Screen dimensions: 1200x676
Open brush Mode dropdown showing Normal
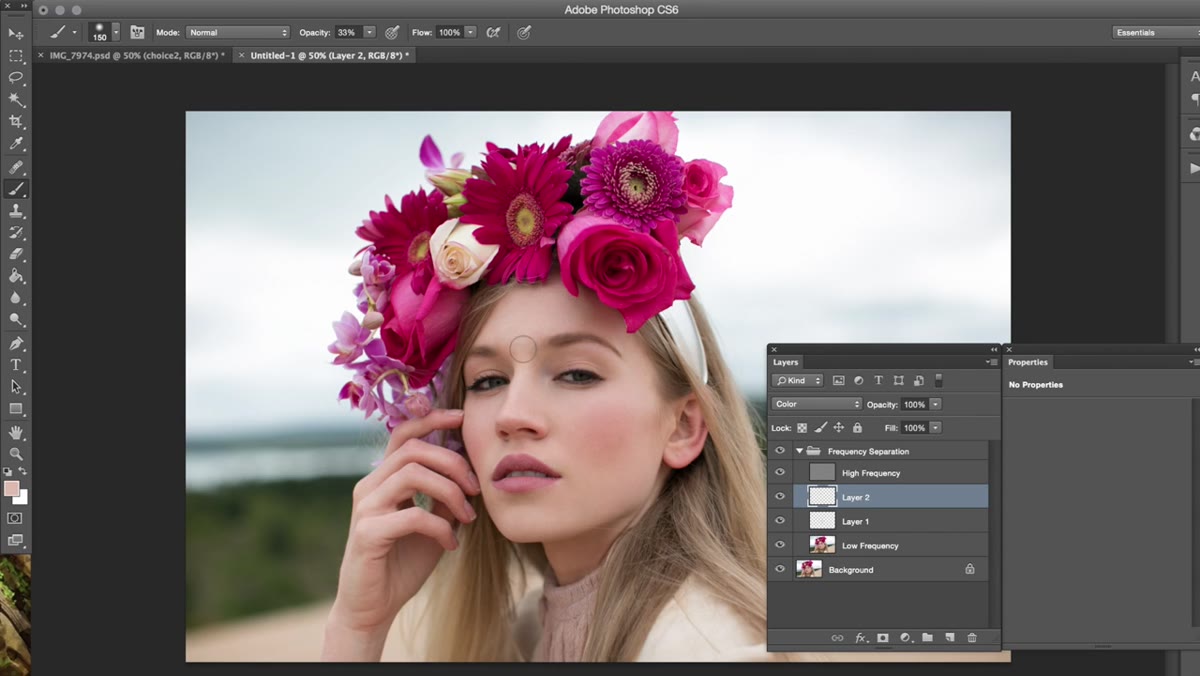[237, 33]
